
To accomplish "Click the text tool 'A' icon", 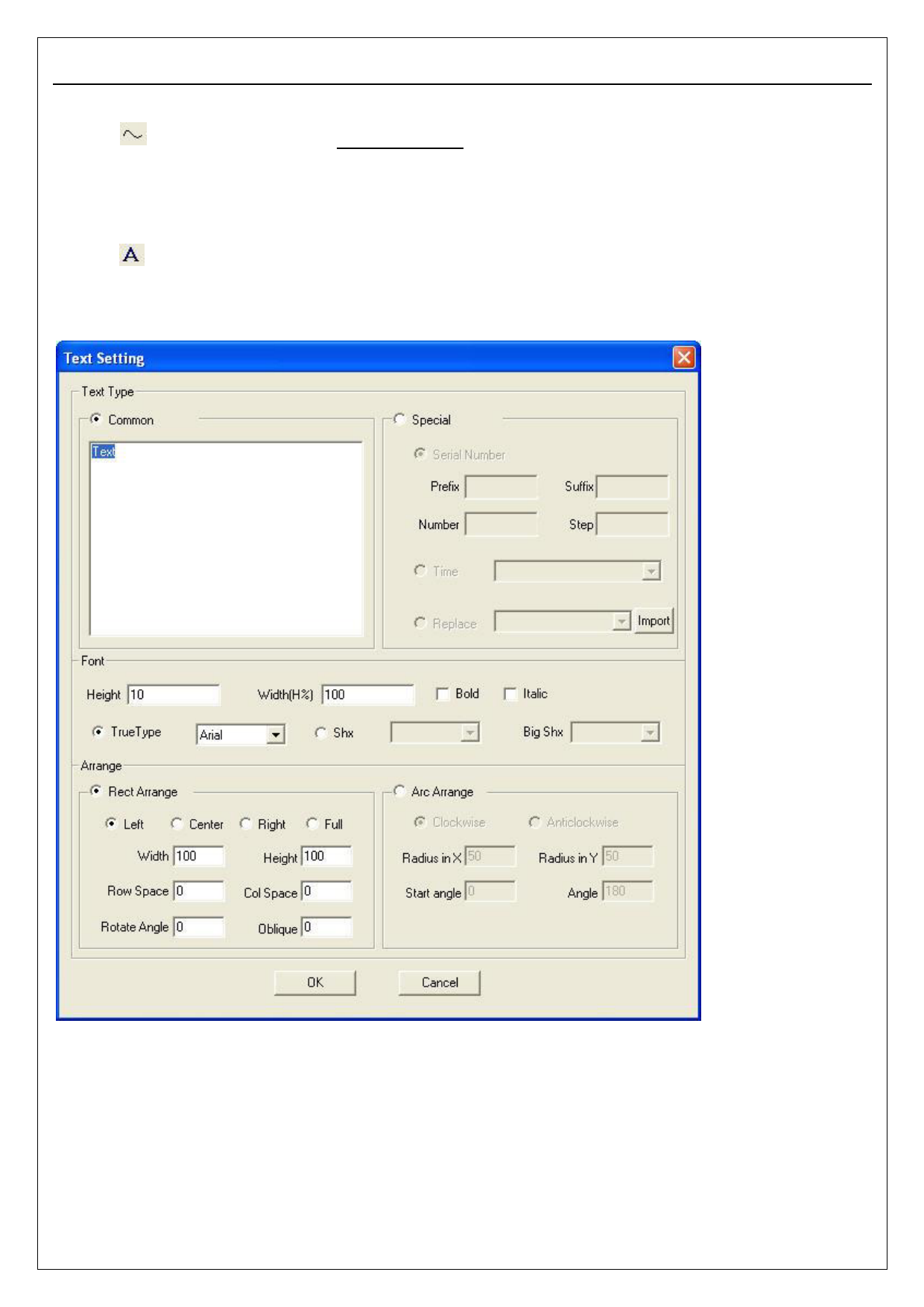I will click(x=131, y=255).
